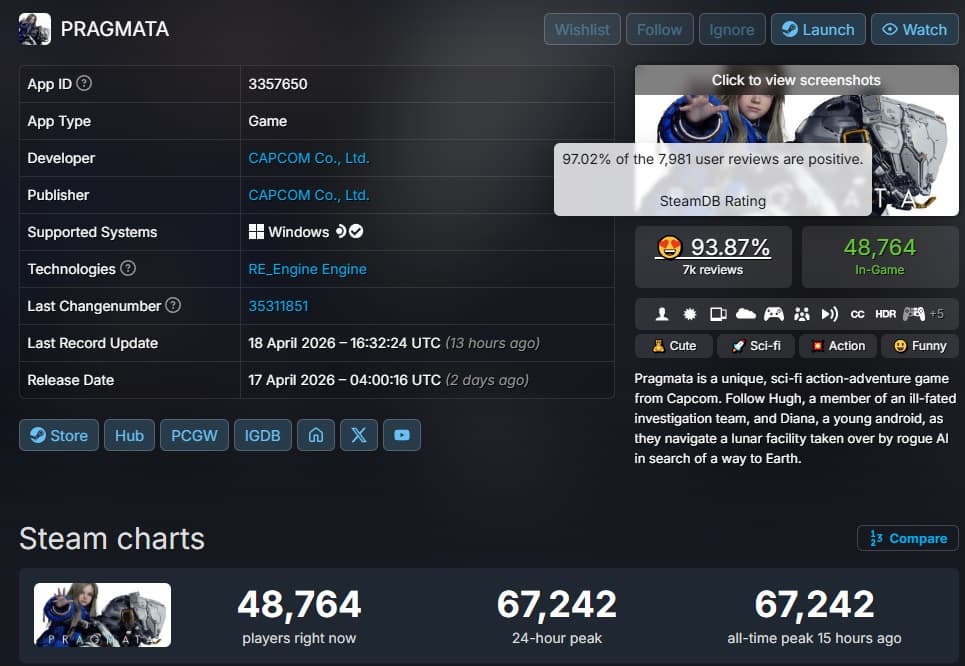Open the CAPCOM developer link

click(x=309, y=158)
